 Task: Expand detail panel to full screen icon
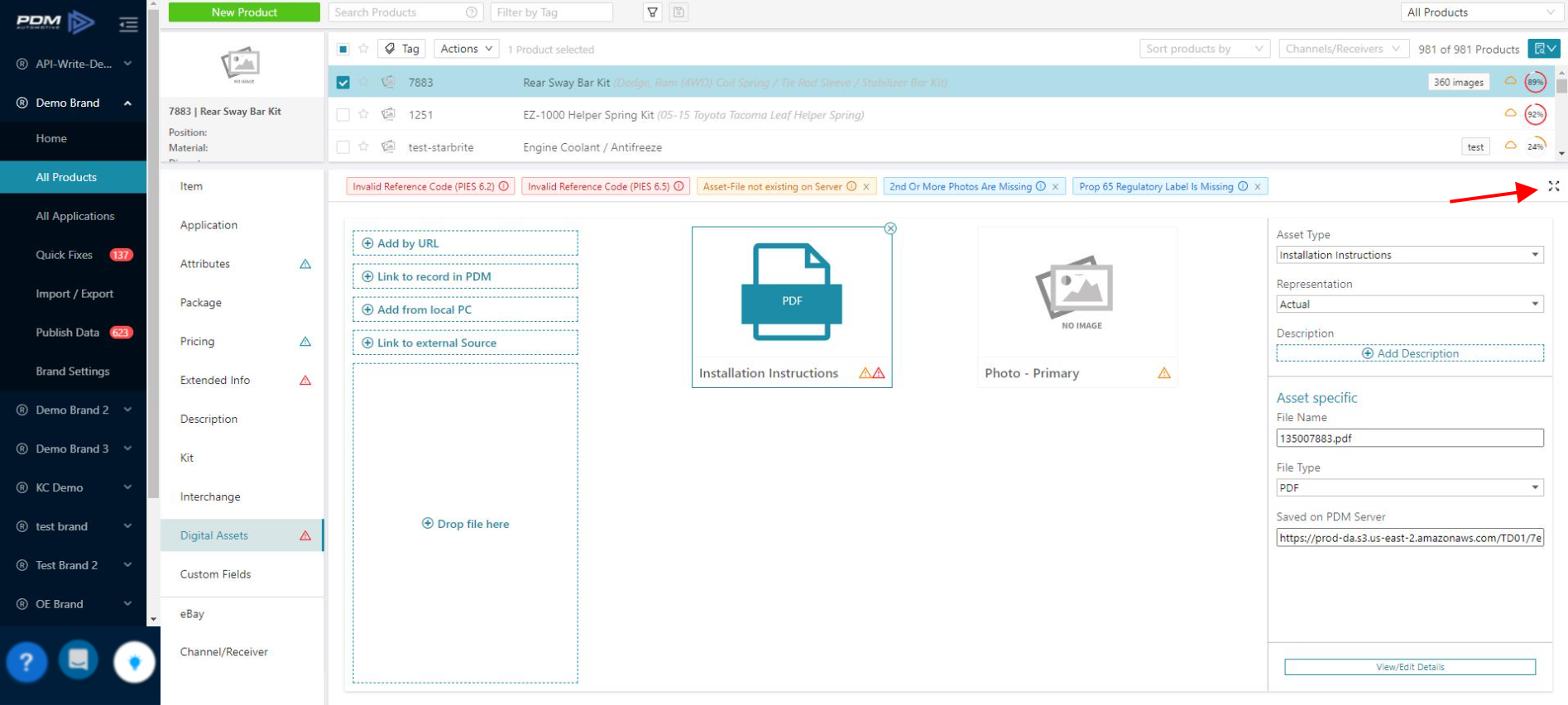[1554, 186]
